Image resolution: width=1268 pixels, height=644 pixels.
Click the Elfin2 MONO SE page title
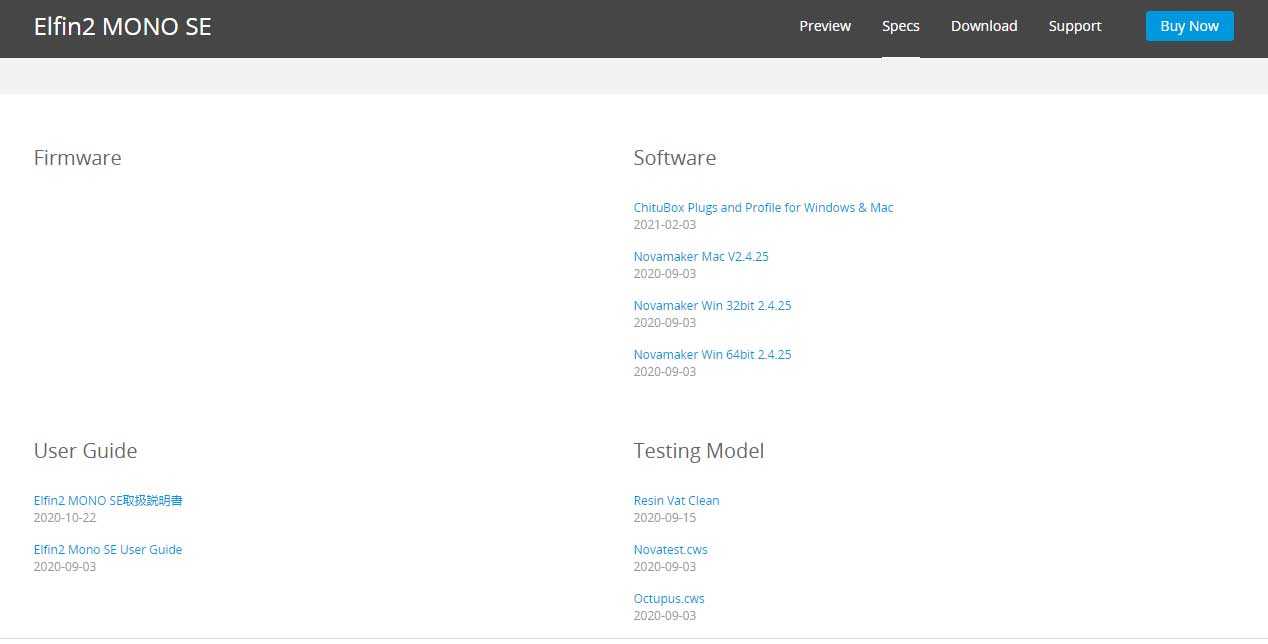(x=122, y=27)
